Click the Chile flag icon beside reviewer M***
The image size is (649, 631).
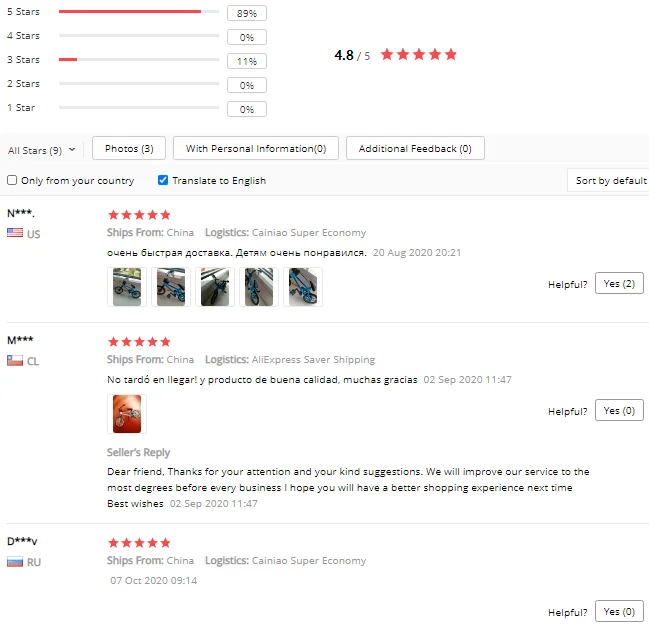(15, 360)
